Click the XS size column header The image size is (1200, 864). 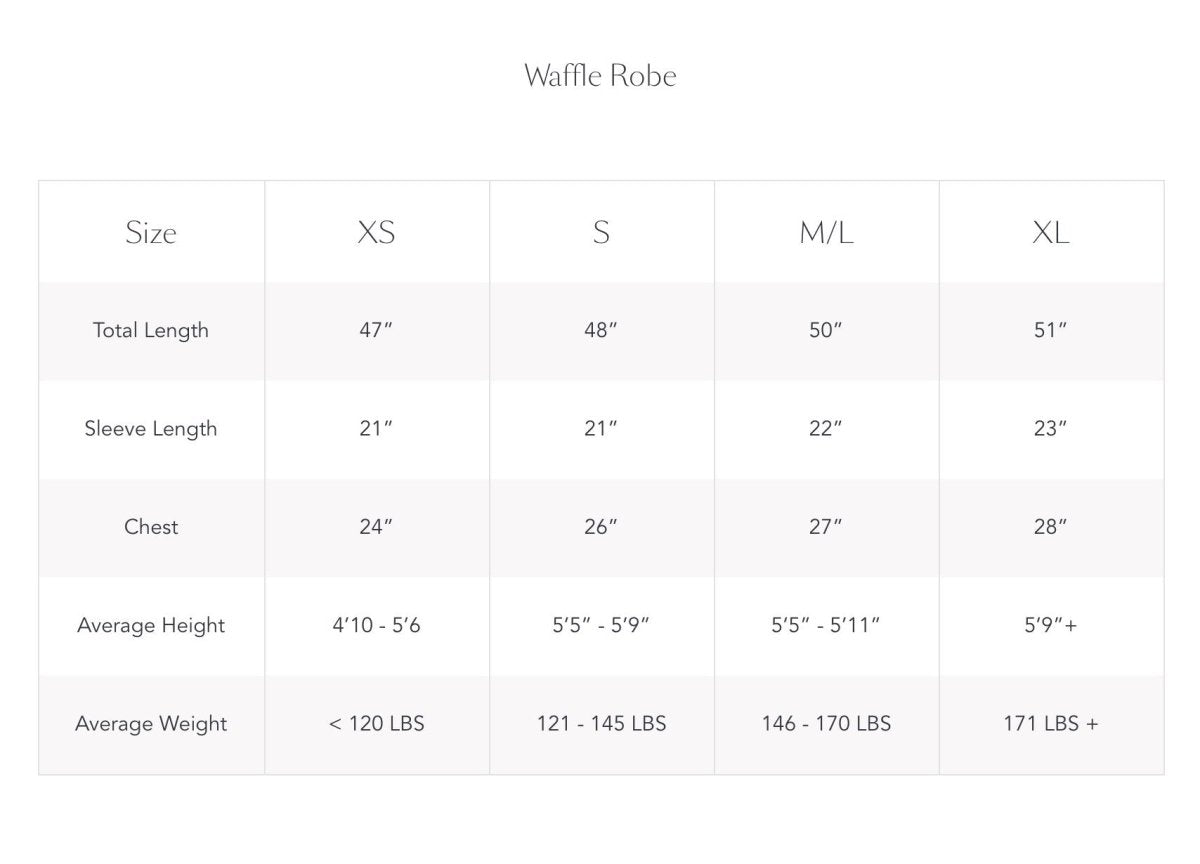(376, 233)
